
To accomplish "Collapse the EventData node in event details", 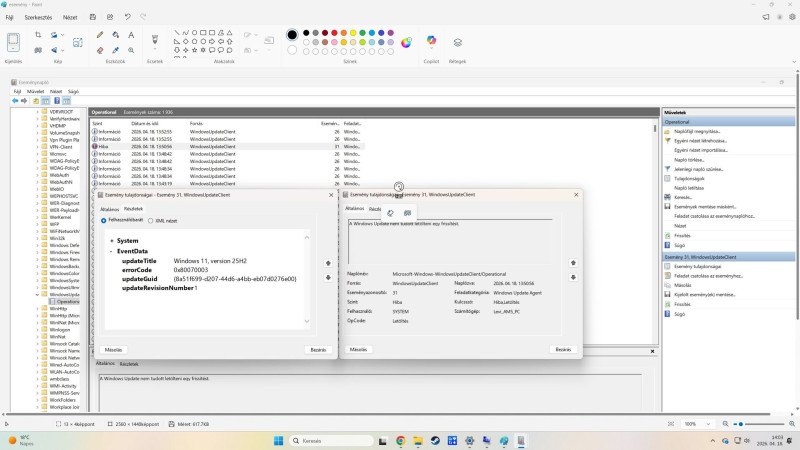I will [112, 251].
